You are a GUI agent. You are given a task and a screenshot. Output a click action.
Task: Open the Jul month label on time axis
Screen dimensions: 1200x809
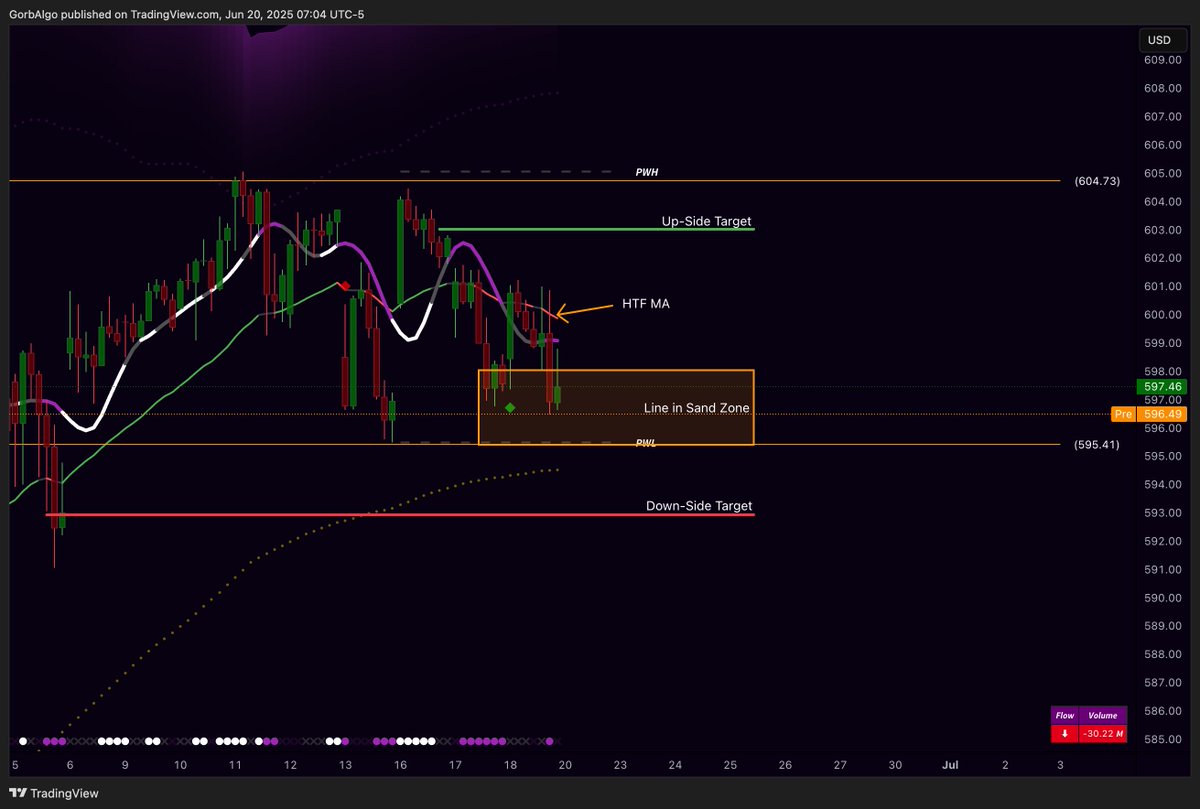(950, 765)
